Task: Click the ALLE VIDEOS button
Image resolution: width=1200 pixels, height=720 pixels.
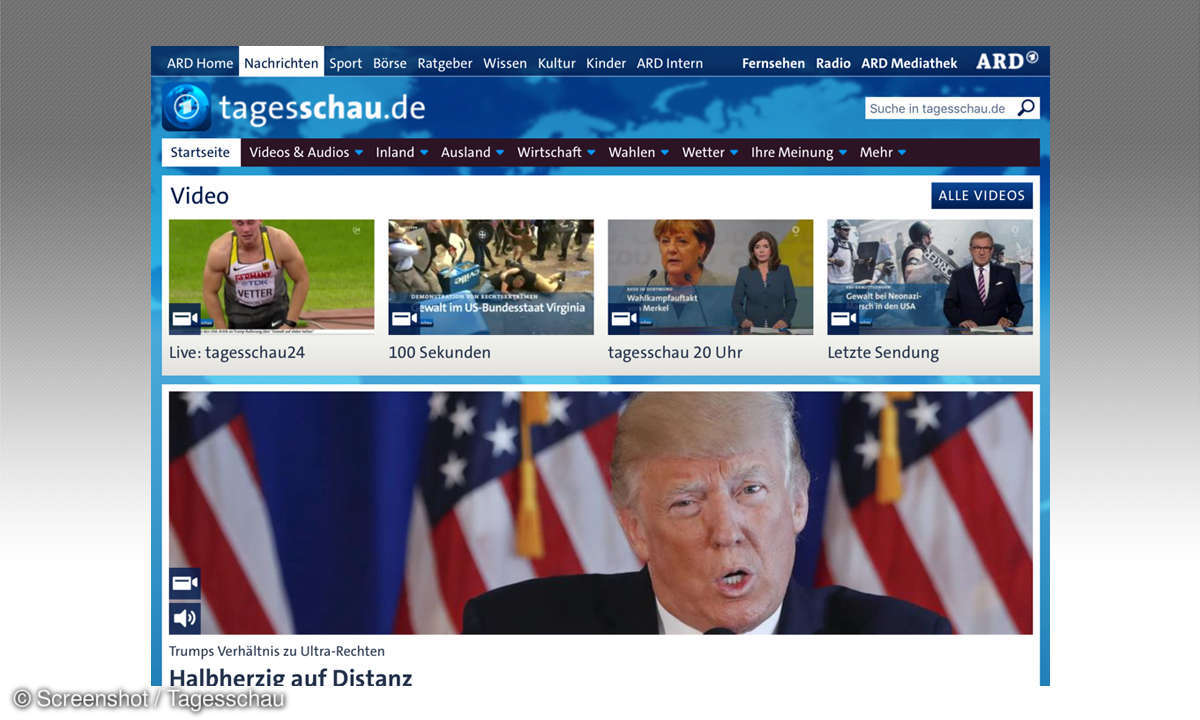Action: click(982, 195)
